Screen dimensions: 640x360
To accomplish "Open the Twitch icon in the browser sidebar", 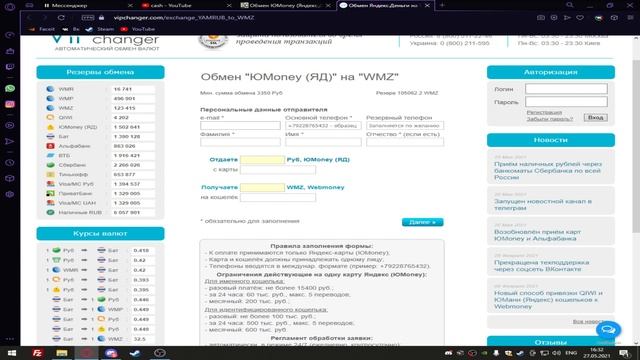I will pos(10,67).
